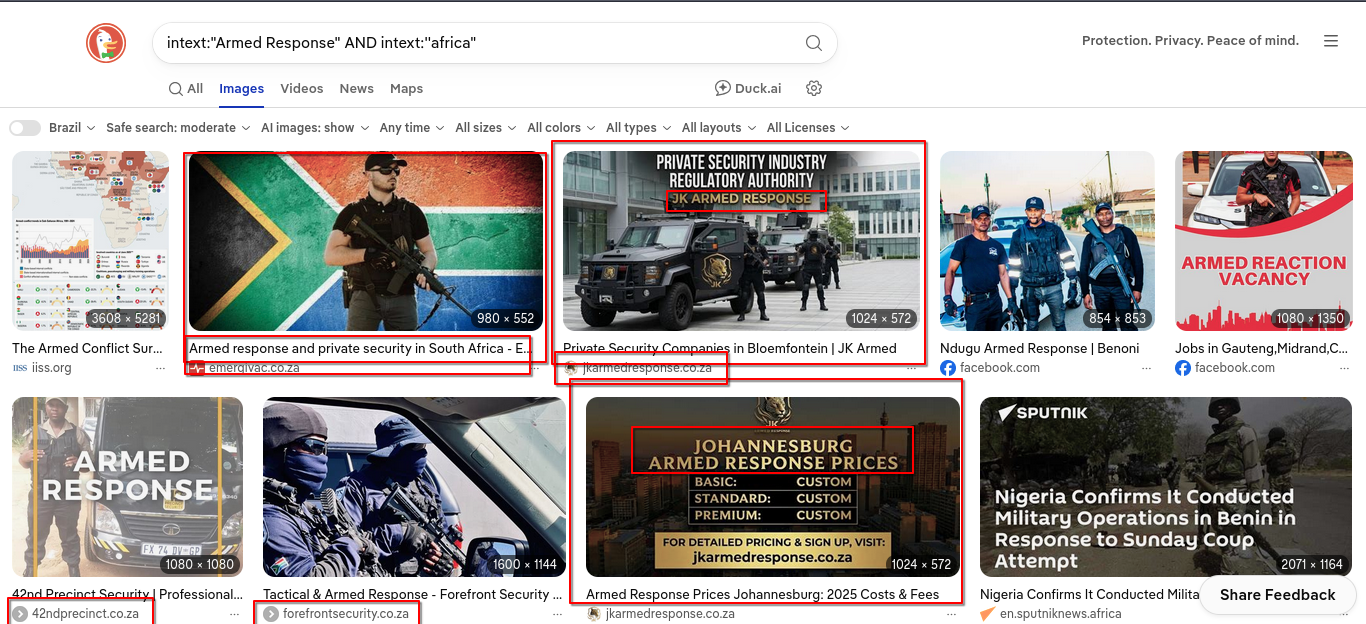Click 'Armed response and private security in South Africa' title
This screenshot has height=624, width=1366.
pyautogui.click(x=361, y=348)
